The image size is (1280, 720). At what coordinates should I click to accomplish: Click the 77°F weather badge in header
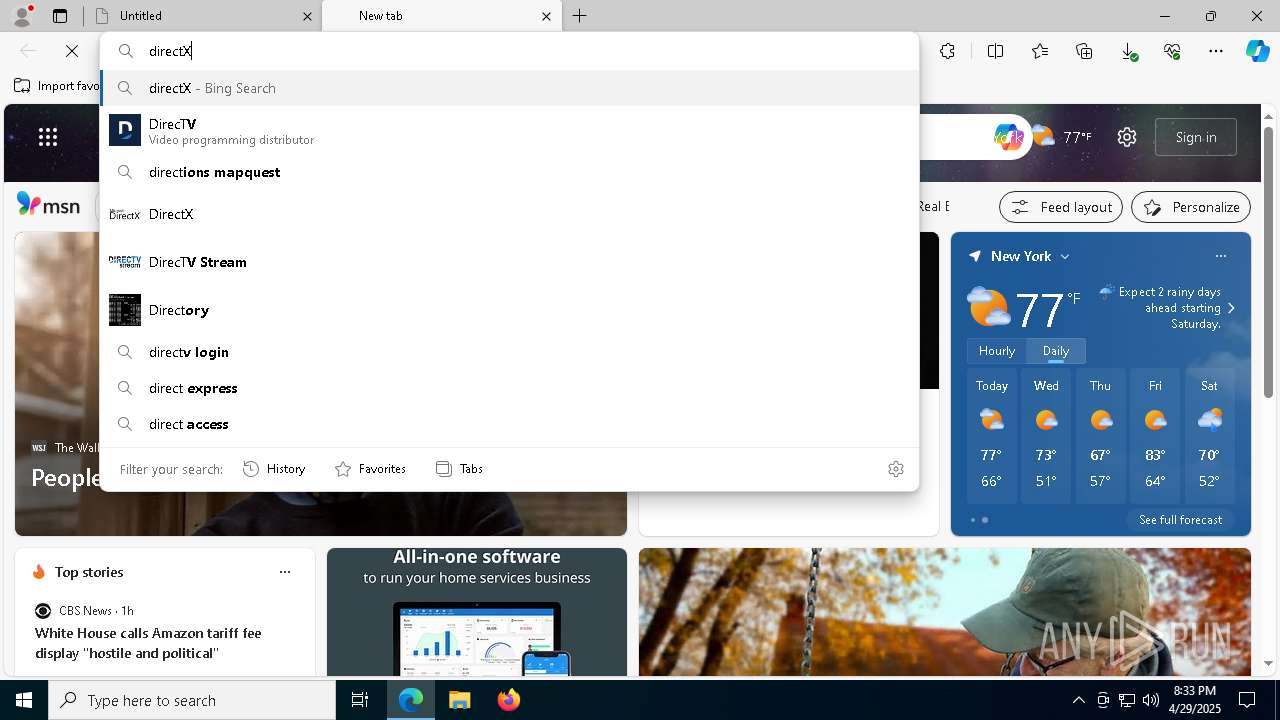click(1062, 137)
